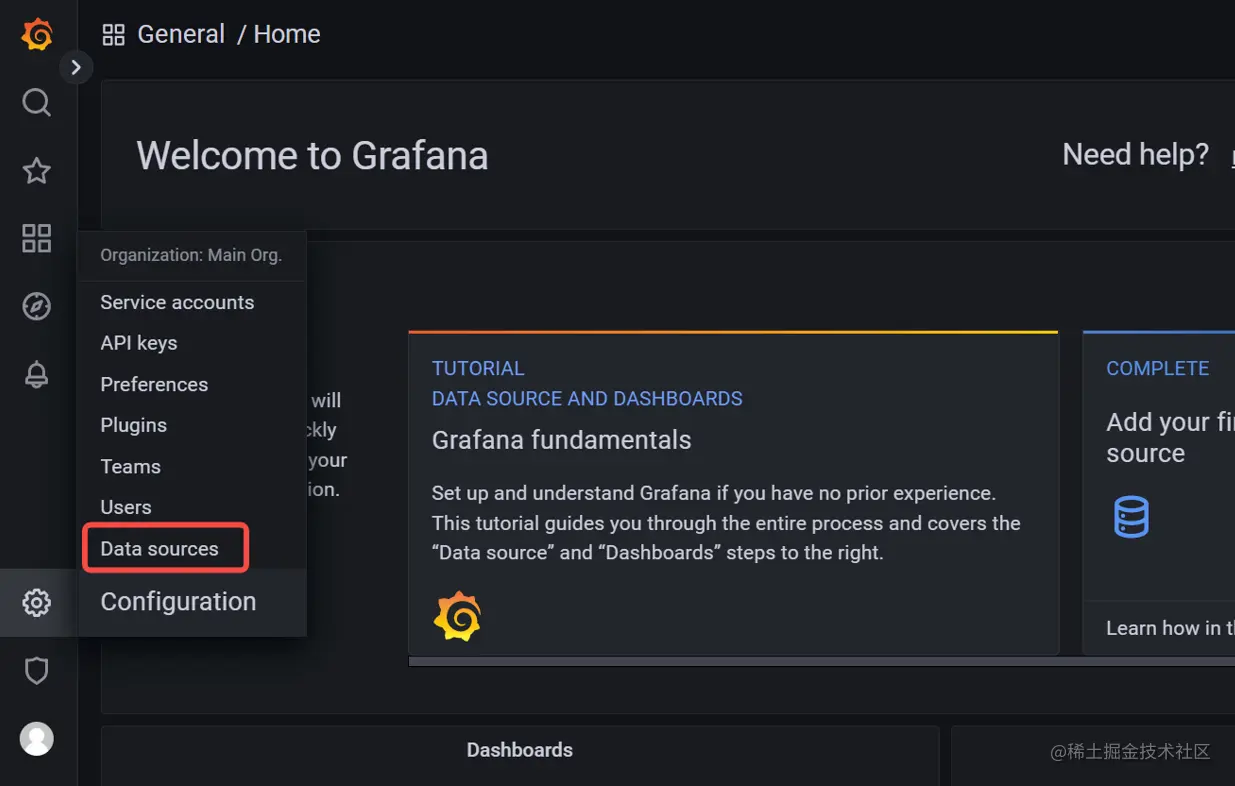Click the Configuration gear icon
Screen dimensions: 1235x786
[x=37, y=602]
